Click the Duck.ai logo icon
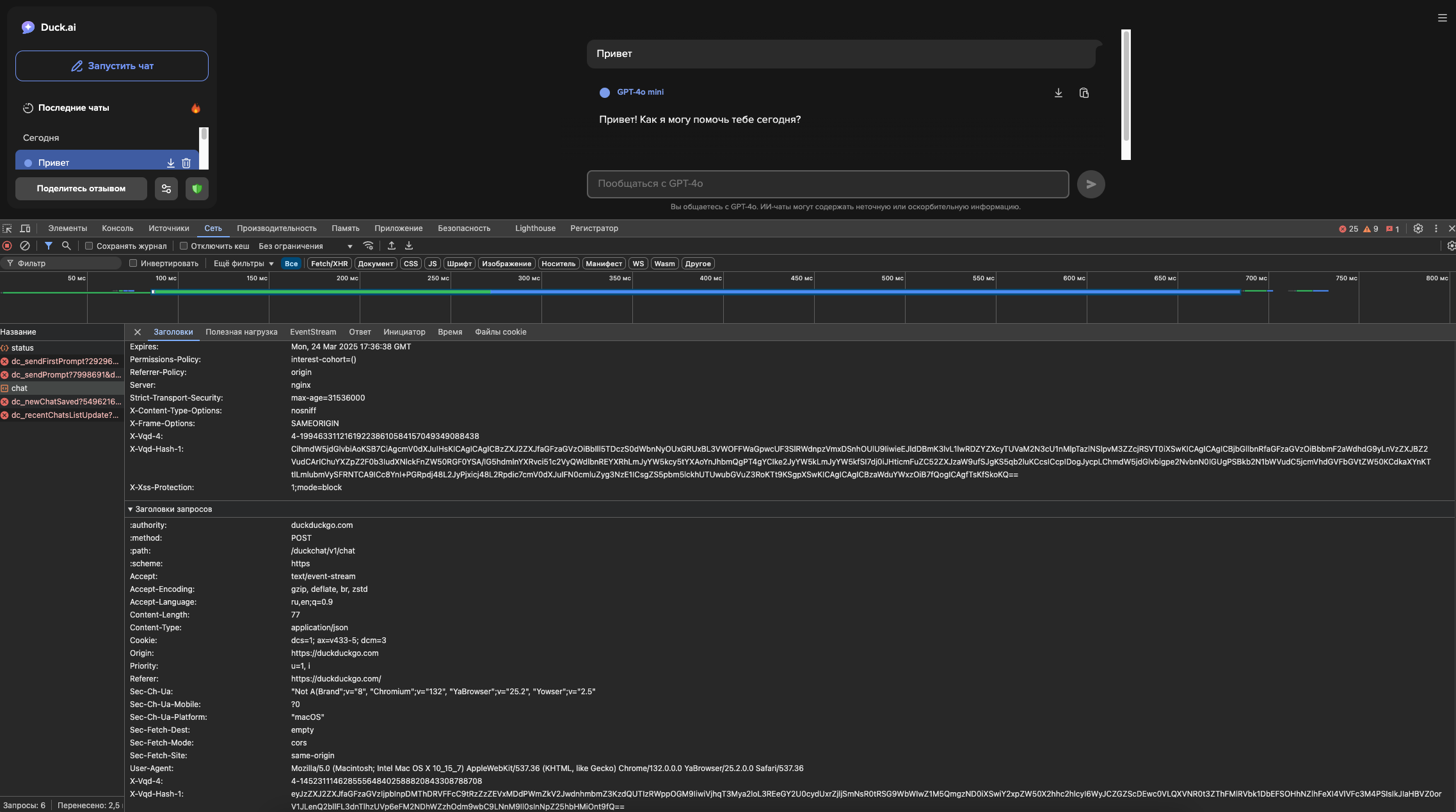This screenshot has width=1456, height=812. (x=28, y=27)
